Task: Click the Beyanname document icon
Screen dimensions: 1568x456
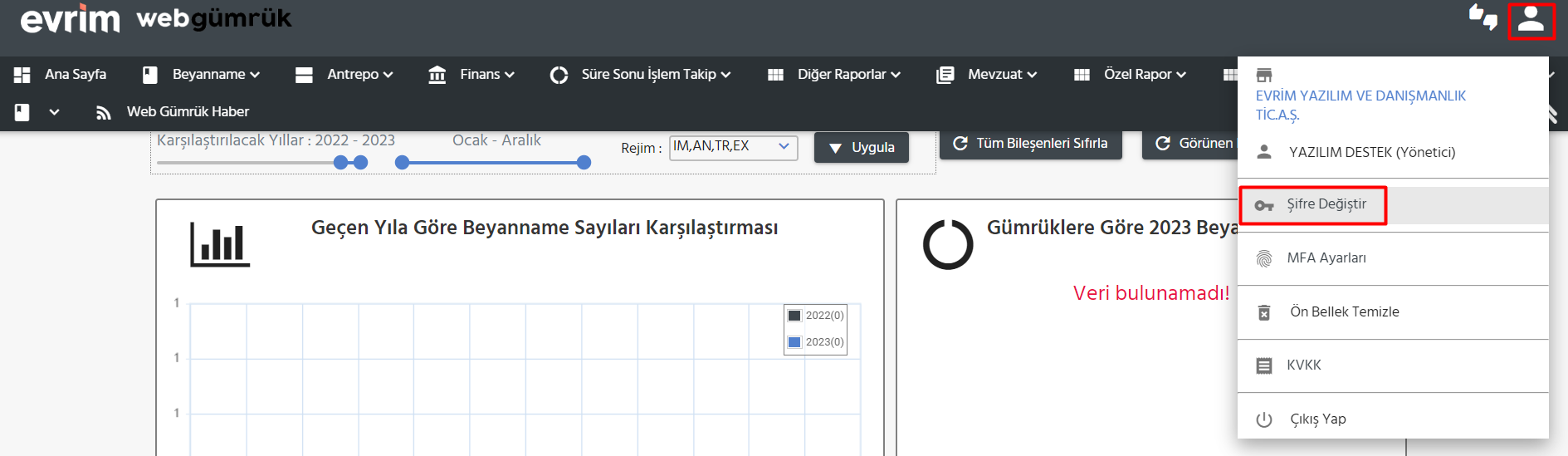Action: (x=149, y=75)
